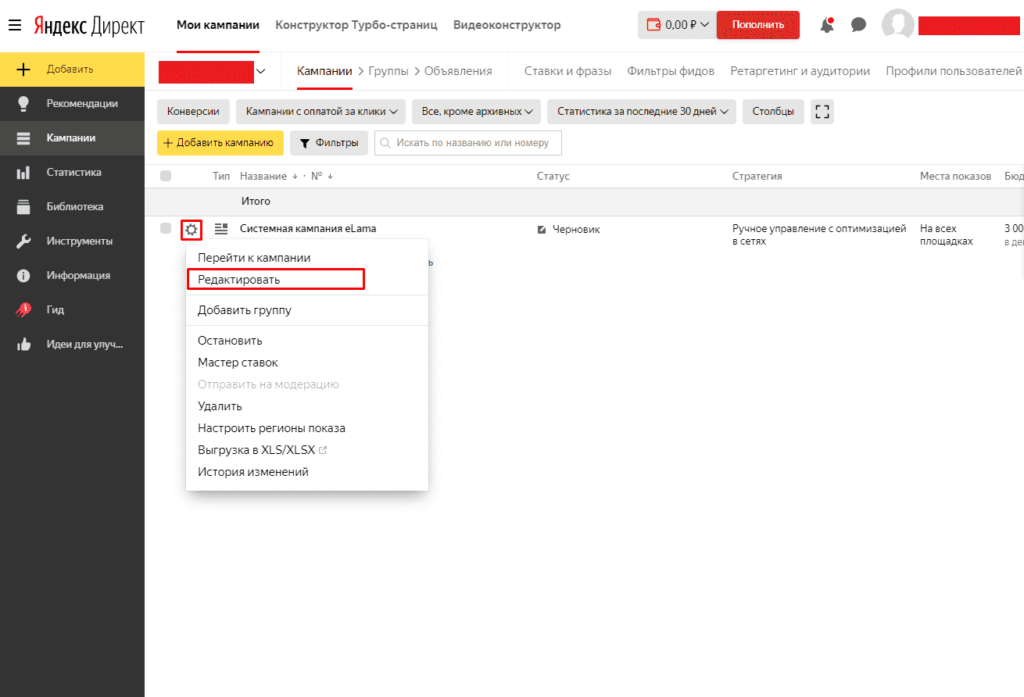
Task: Click the Библиотека archive icon
Action: 23,206
